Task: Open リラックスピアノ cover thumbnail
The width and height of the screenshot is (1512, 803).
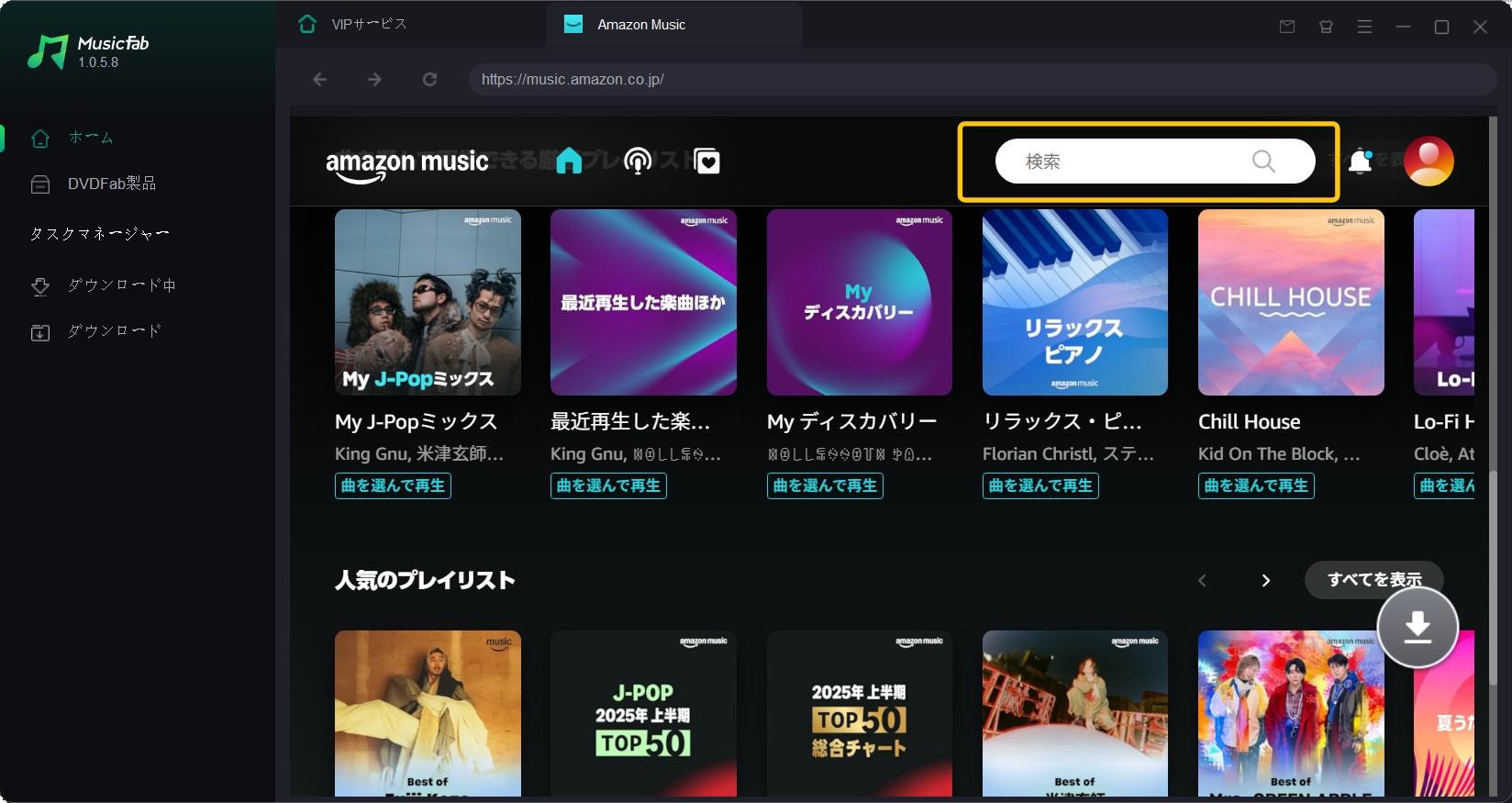Action: [1075, 302]
